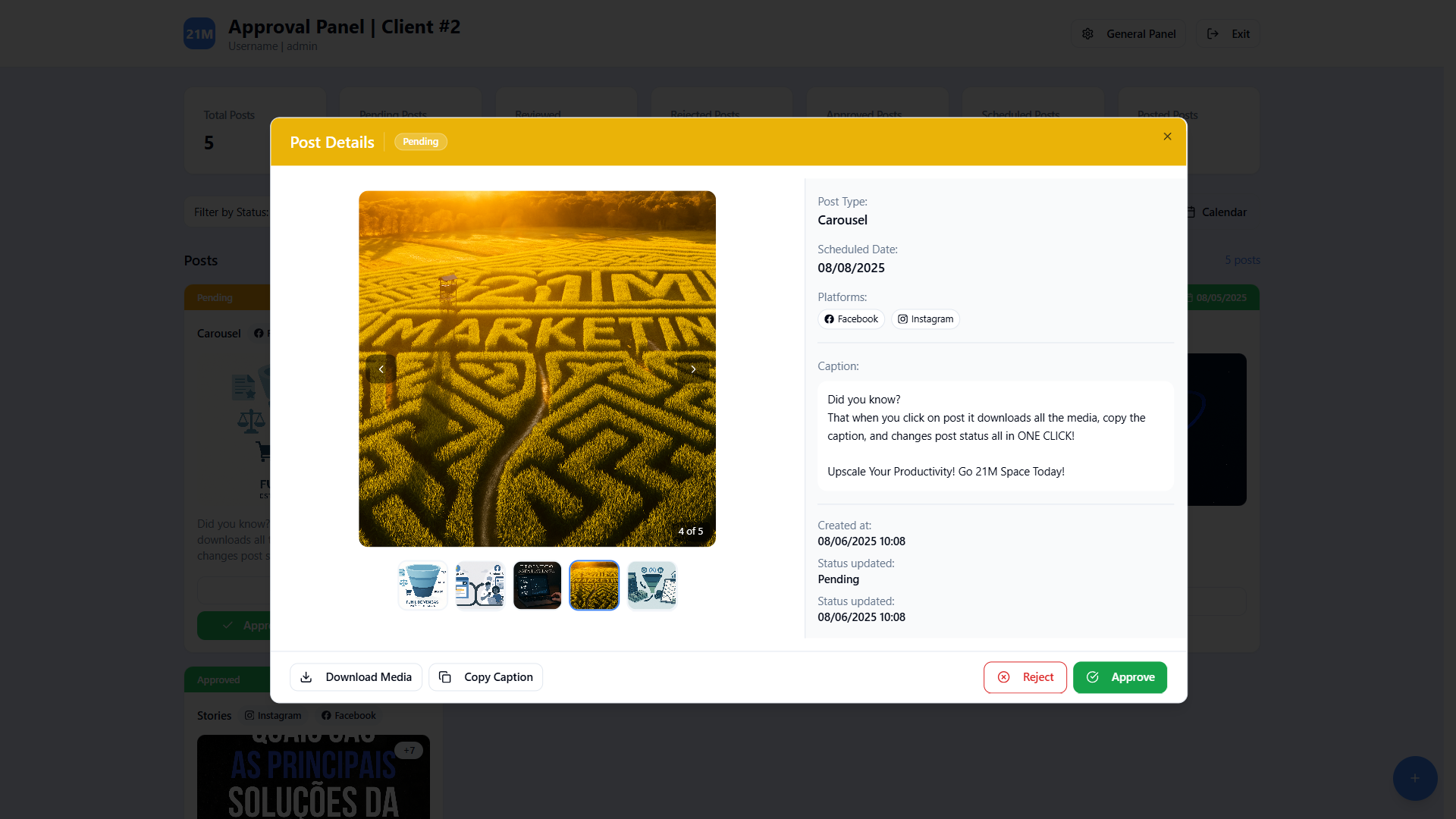Click Copy Caption button
This screenshot has width=1456, height=819.
[486, 677]
